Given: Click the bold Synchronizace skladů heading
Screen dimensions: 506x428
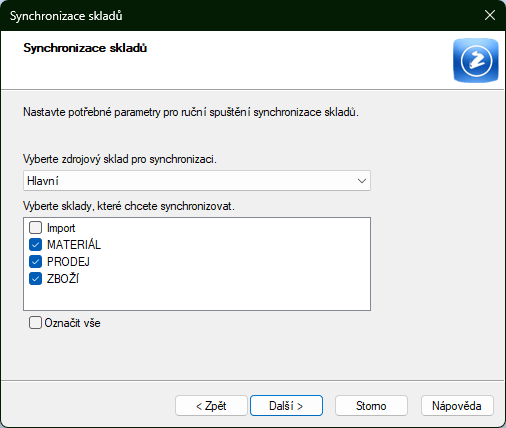Looking at the screenshot, I should coord(85,48).
